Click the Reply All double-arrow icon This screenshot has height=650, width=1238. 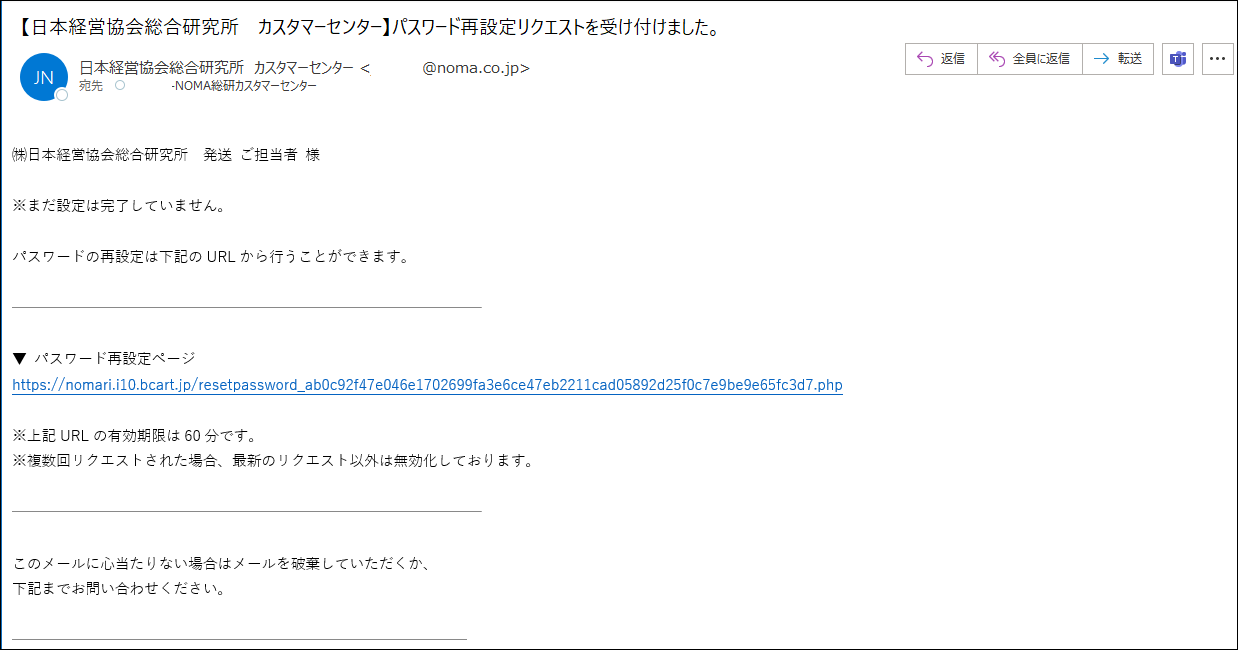(x=997, y=59)
